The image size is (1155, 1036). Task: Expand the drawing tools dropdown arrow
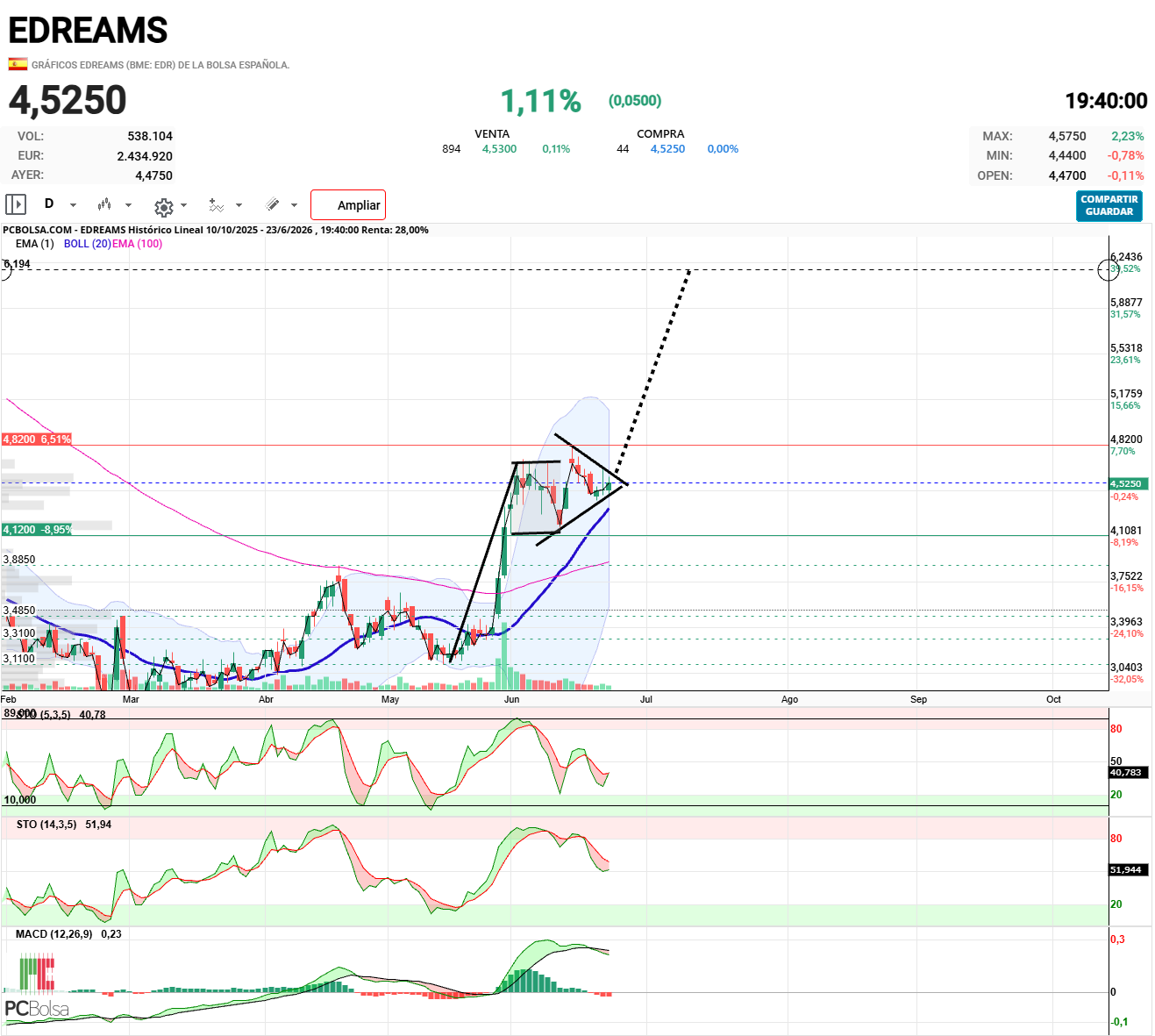(294, 205)
